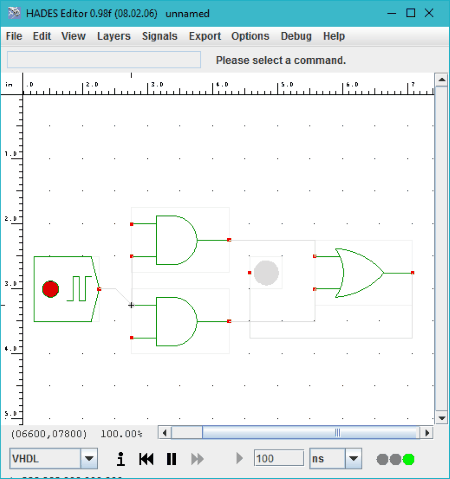Maximize the HADES Editor window

pyautogui.click(x=411, y=13)
